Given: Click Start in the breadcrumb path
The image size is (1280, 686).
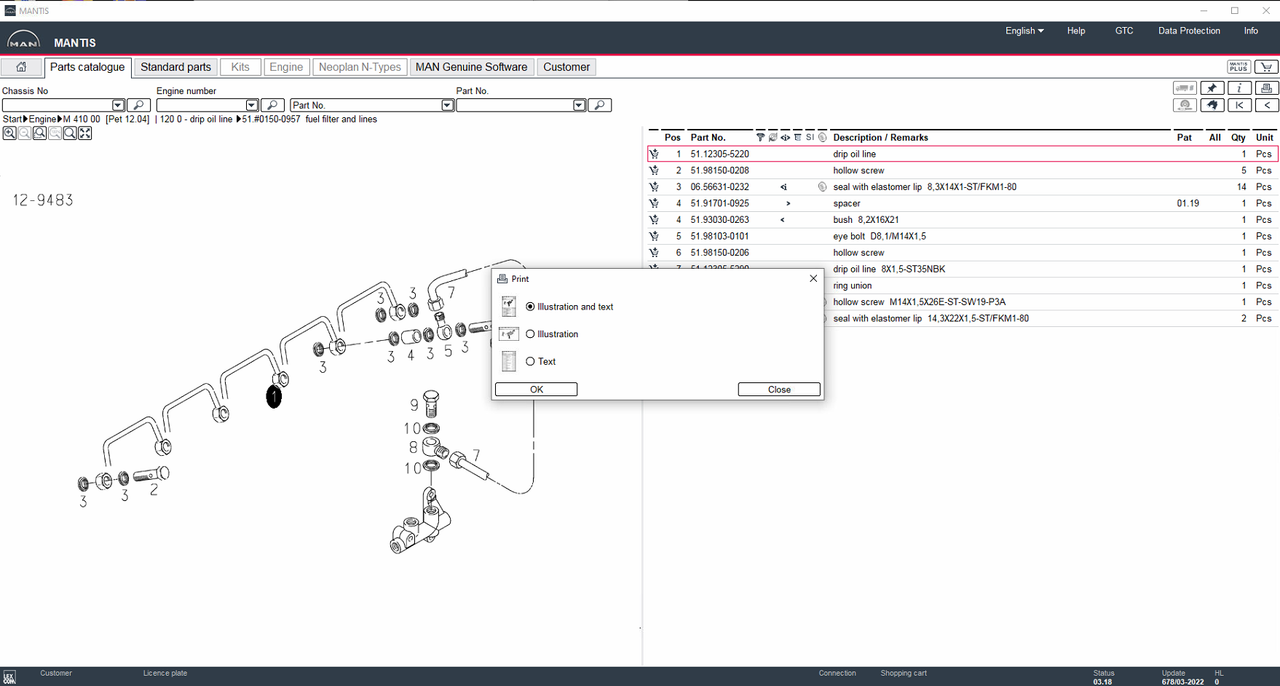Looking at the screenshot, I should 12,119.
